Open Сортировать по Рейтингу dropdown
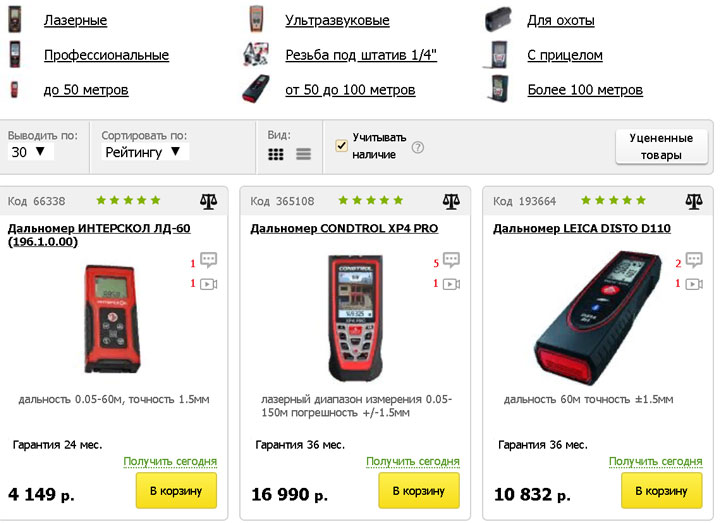This screenshot has width=720, height=523. (x=145, y=152)
